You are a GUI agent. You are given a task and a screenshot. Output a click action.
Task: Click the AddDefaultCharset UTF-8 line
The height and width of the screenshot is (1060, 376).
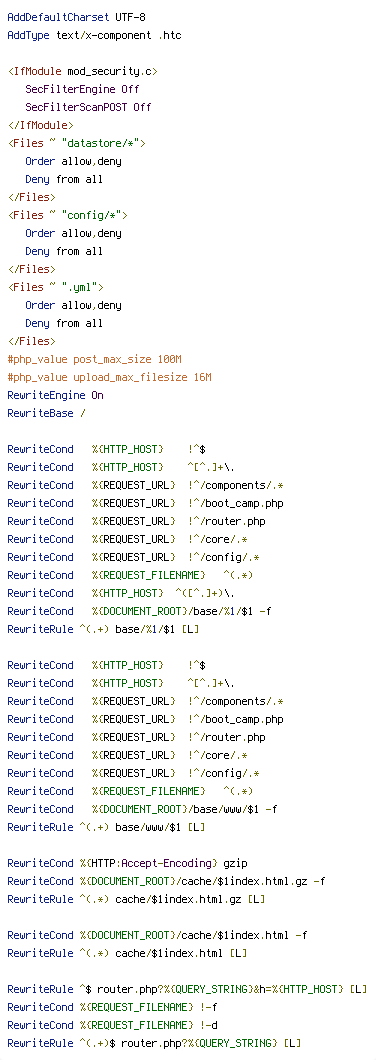tap(76, 17)
